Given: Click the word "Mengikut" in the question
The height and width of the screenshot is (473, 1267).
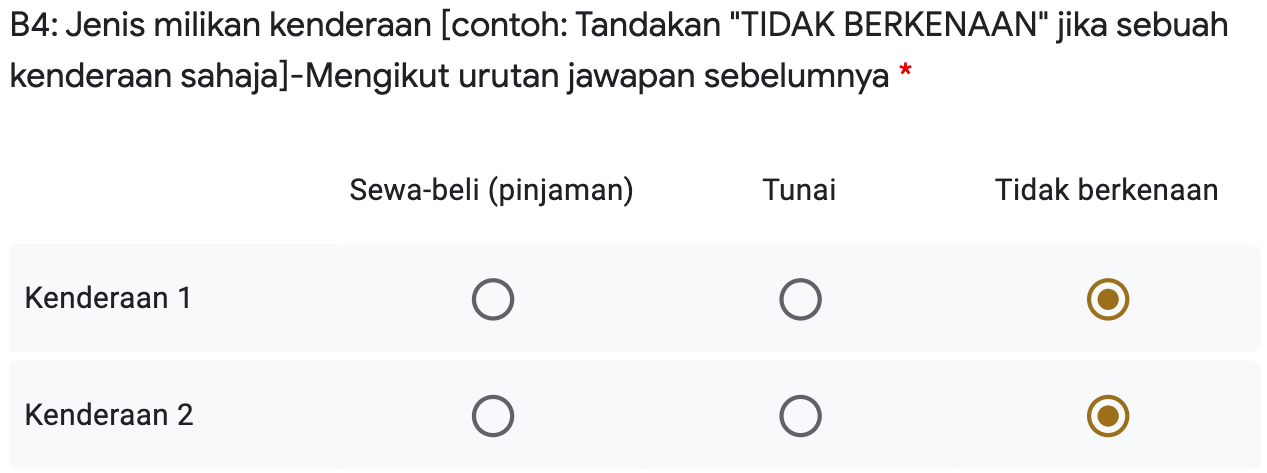Looking at the screenshot, I should [376, 75].
